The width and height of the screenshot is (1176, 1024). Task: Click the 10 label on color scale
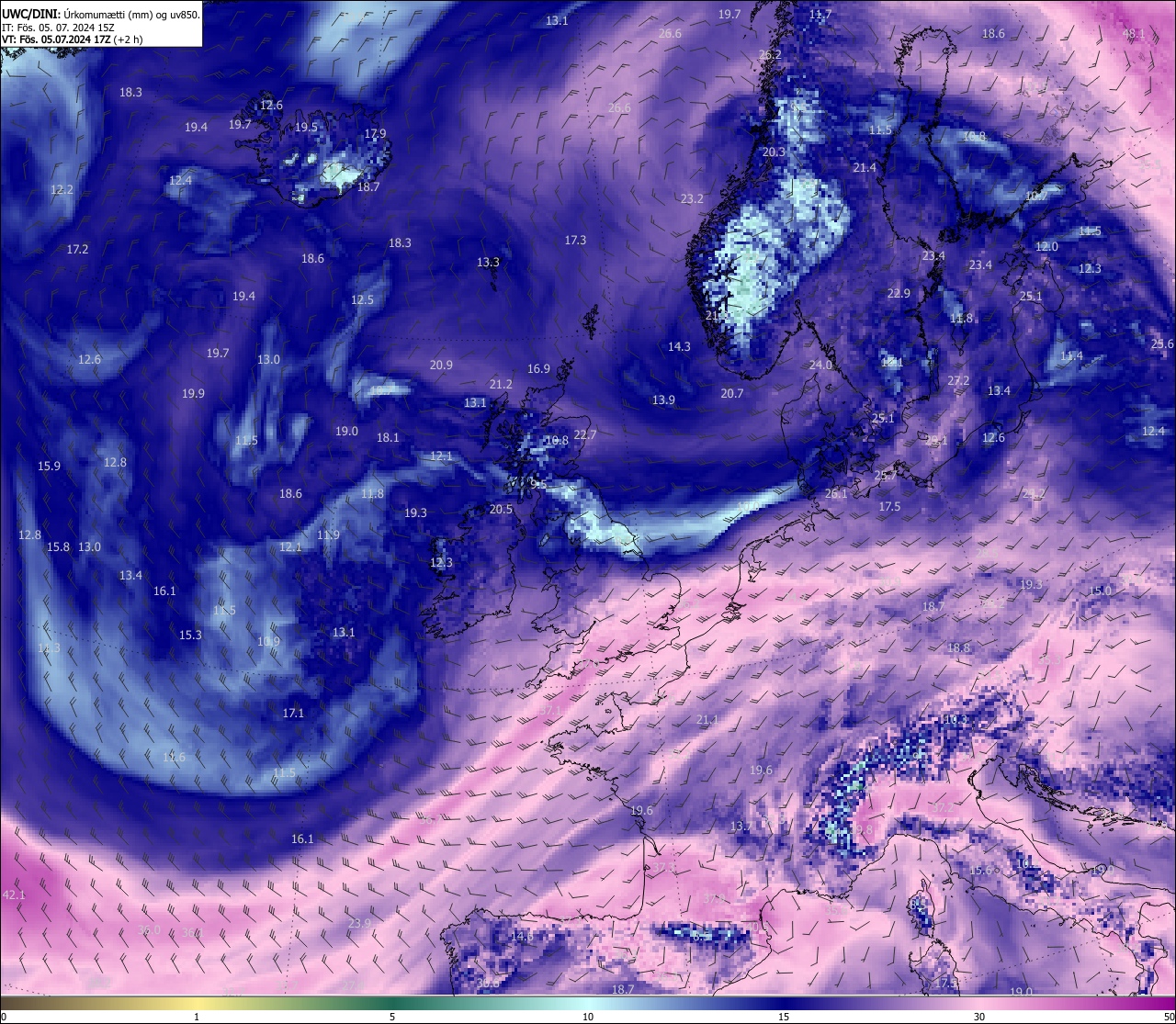point(588,1017)
